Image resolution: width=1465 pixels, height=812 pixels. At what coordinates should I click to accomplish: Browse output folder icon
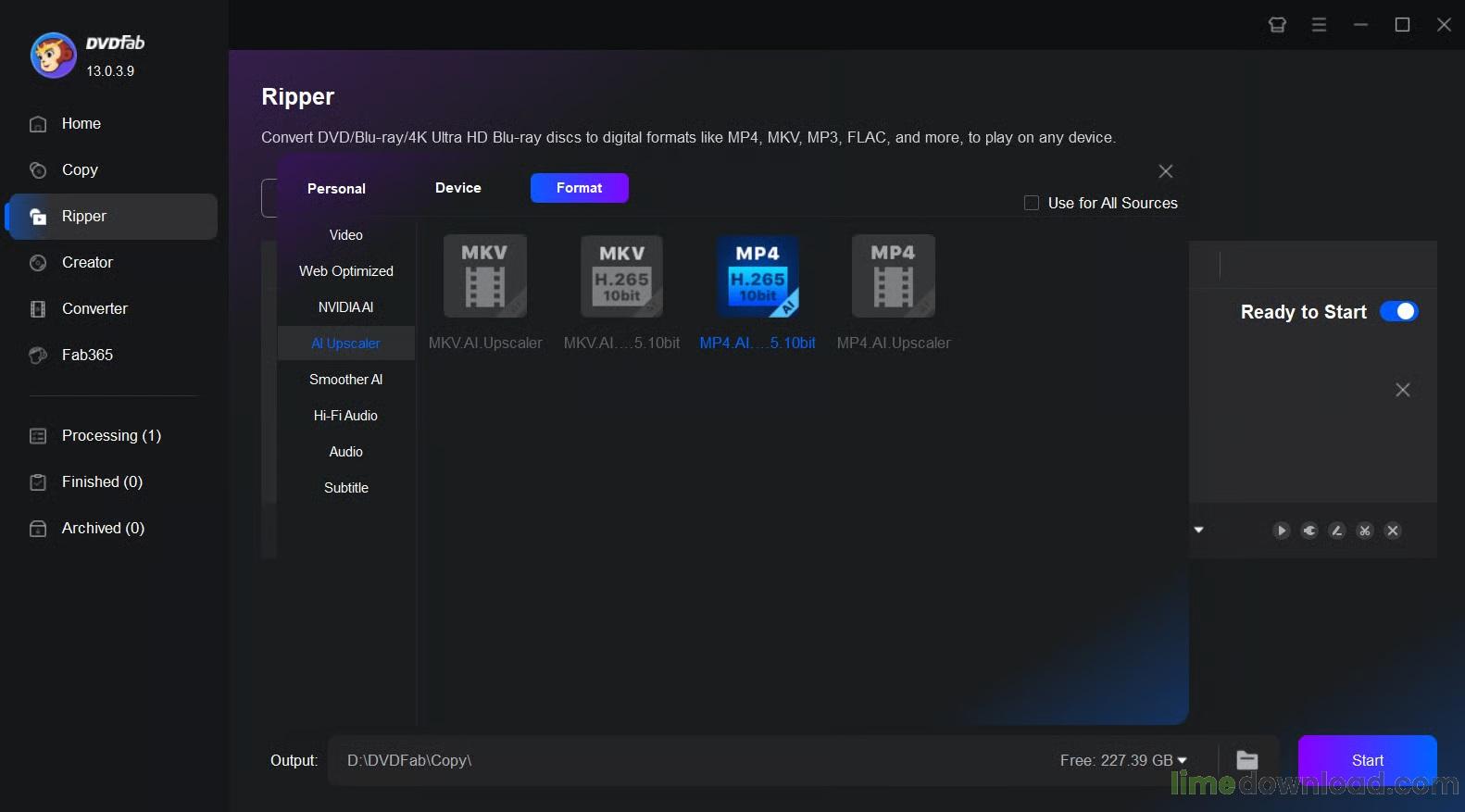[1247, 760]
